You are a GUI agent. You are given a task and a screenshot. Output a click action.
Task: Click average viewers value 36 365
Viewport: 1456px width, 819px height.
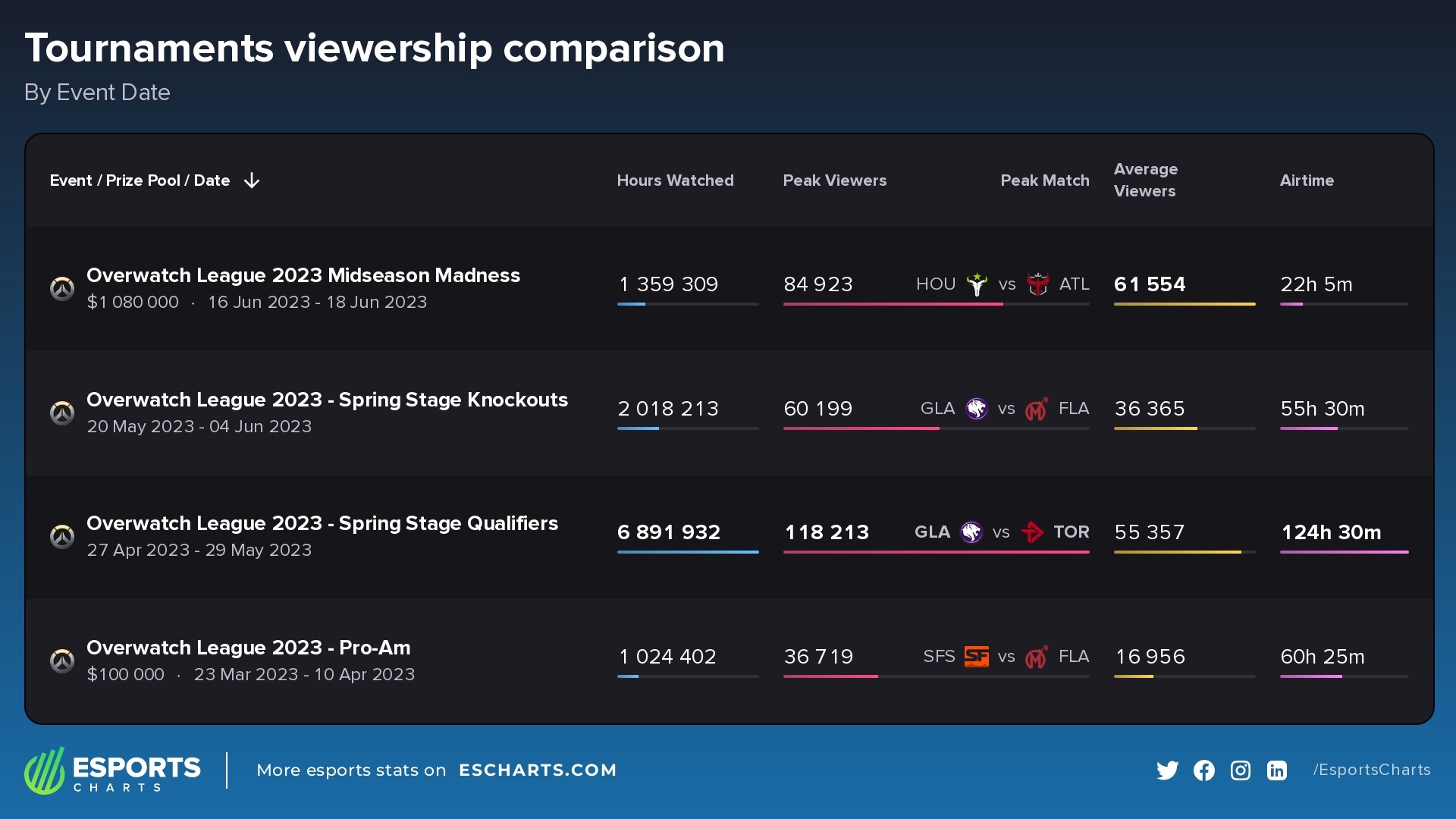[1150, 409]
